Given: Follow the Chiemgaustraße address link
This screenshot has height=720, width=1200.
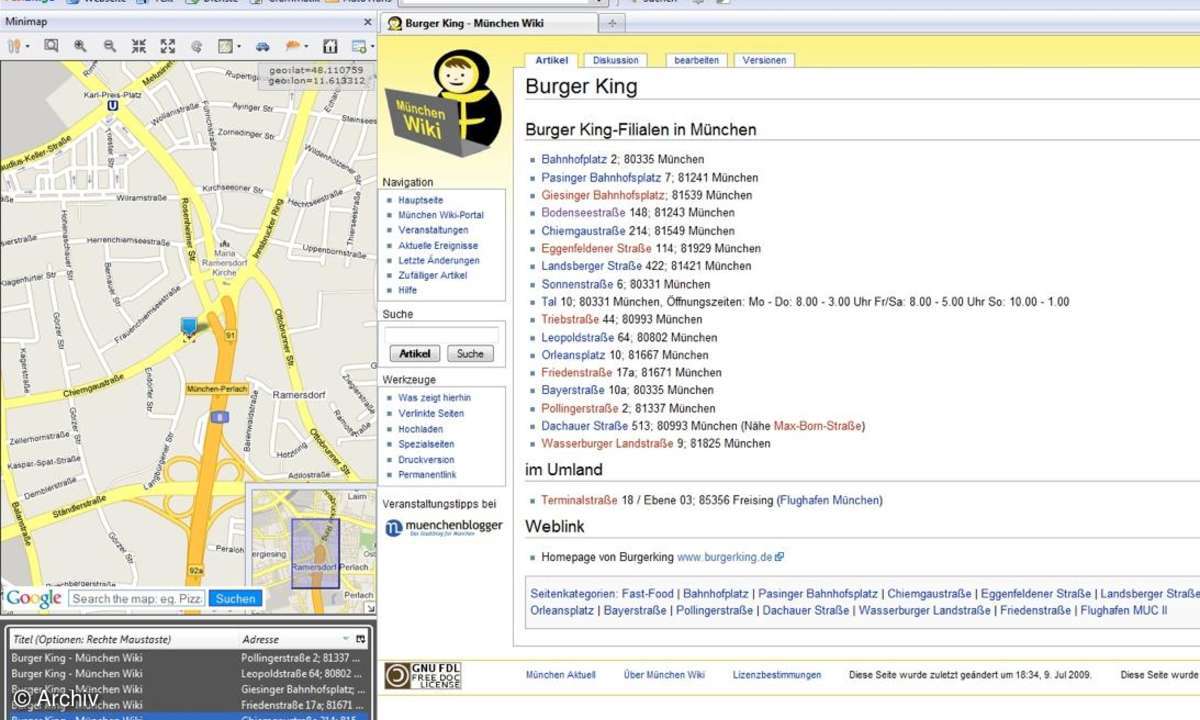Looking at the screenshot, I should pos(583,231).
